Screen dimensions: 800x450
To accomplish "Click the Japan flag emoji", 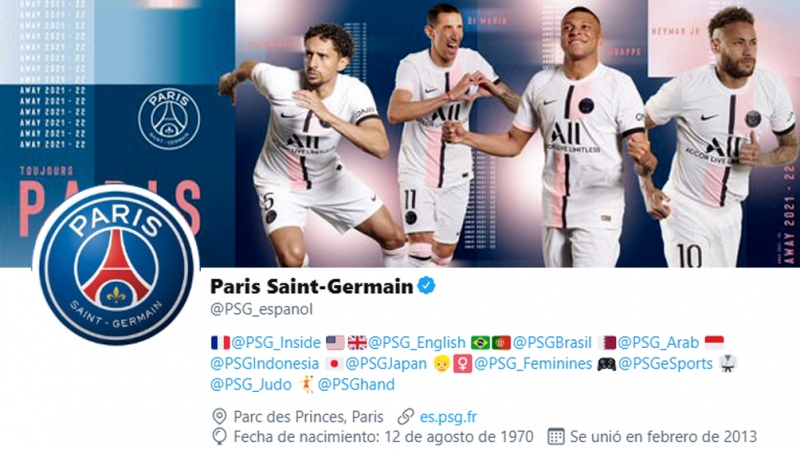I will coord(334,364).
